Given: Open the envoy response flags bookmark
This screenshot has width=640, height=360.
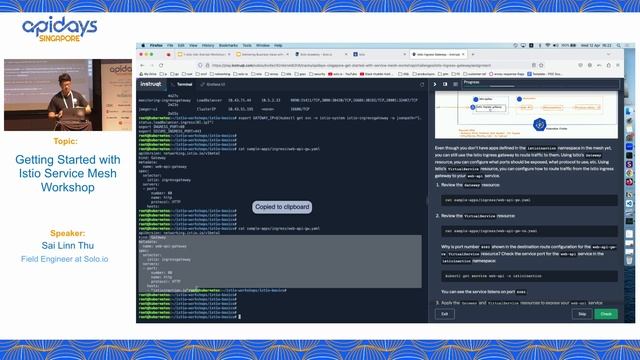Looking at the screenshot, I should (x=506, y=74).
